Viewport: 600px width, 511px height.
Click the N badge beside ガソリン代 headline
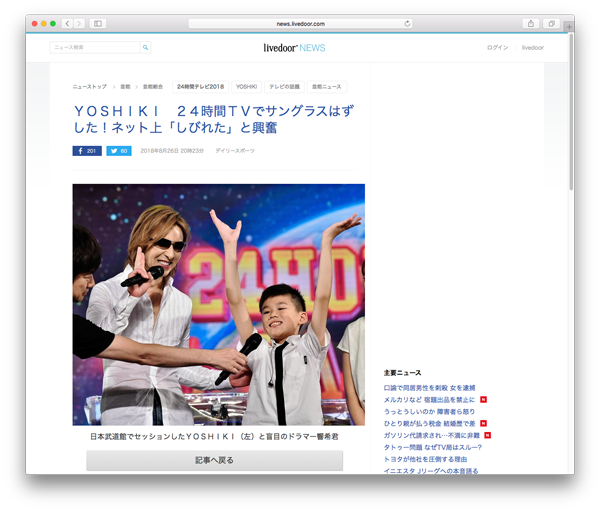(x=488, y=435)
